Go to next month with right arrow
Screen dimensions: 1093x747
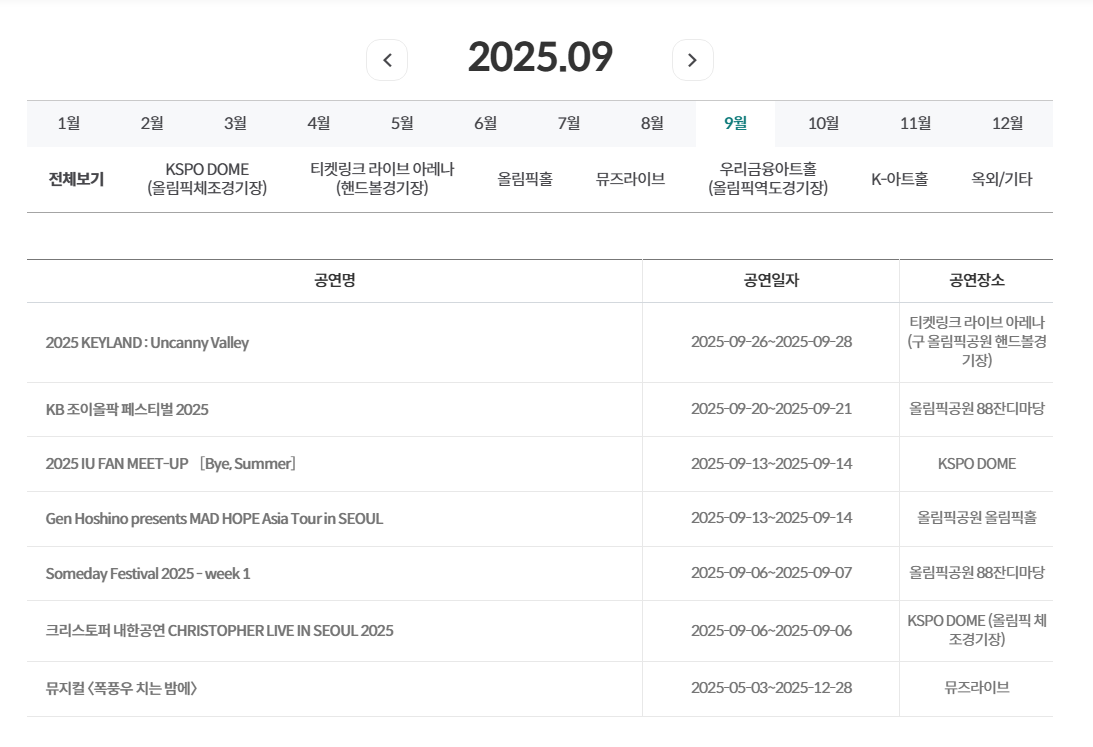pyautogui.click(x=692, y=60)
